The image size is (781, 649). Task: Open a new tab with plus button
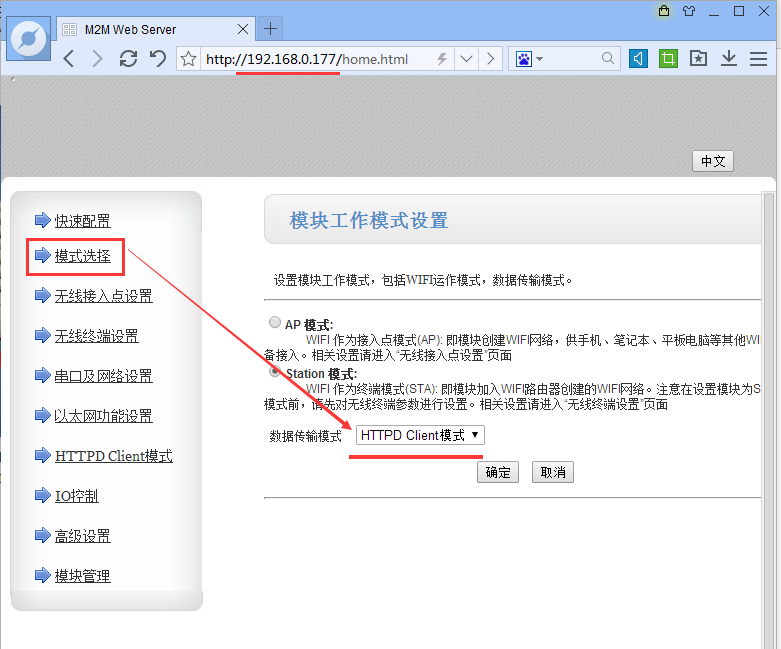point(271,28)
